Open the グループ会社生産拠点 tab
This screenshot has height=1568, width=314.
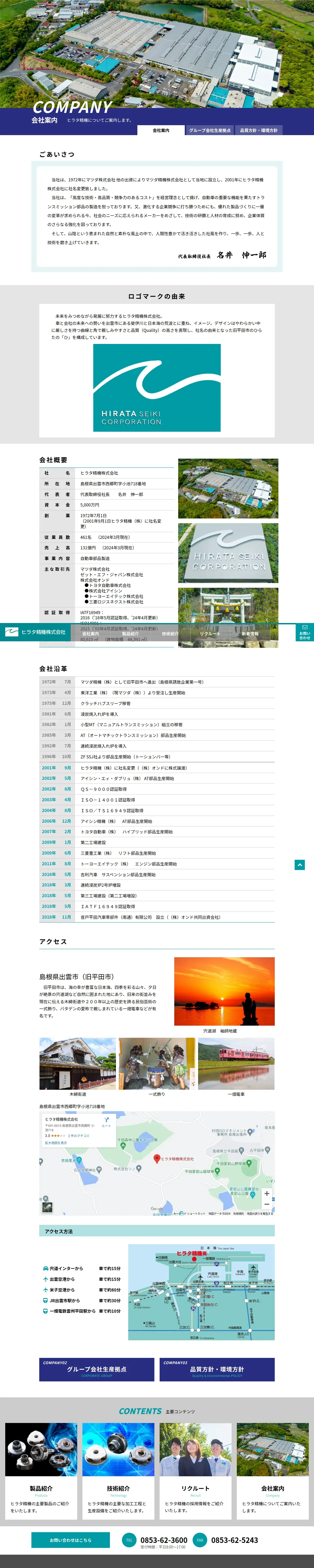(x=210, y=130)
